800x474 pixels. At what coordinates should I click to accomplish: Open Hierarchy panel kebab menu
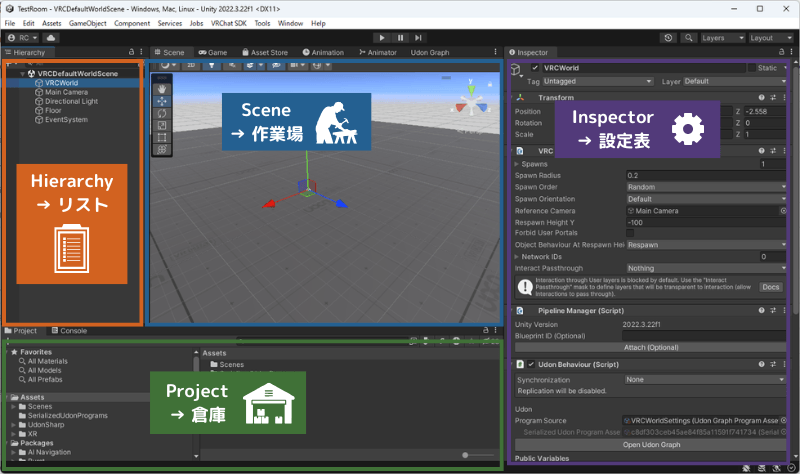pos(141,52)
